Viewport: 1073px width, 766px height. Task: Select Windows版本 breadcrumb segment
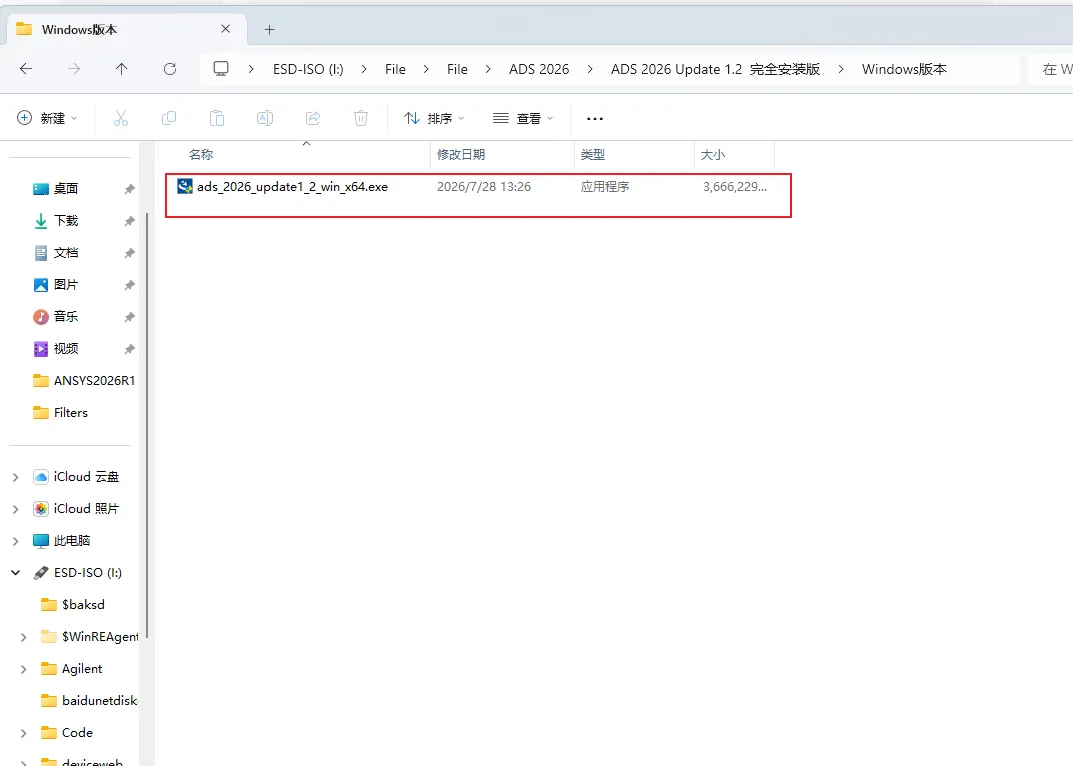pyautogui.click(x=904, y=69)
